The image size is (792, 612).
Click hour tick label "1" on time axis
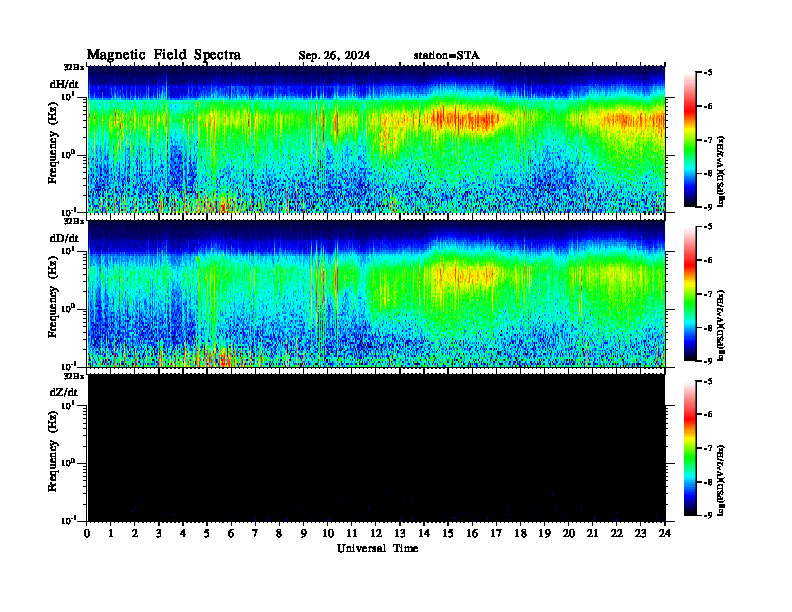111,534
